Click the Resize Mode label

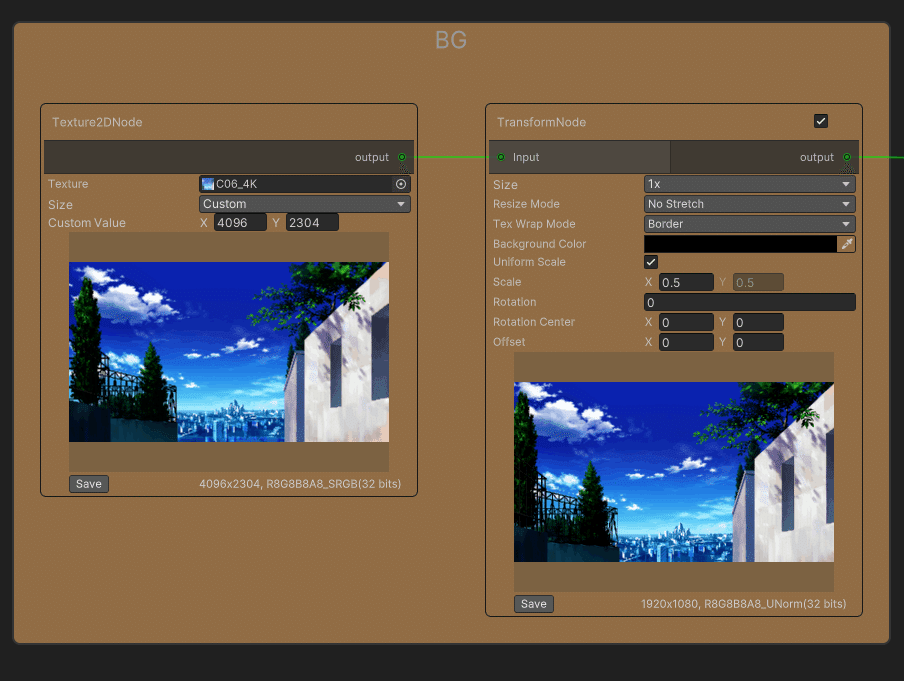[x=526, y=204]
